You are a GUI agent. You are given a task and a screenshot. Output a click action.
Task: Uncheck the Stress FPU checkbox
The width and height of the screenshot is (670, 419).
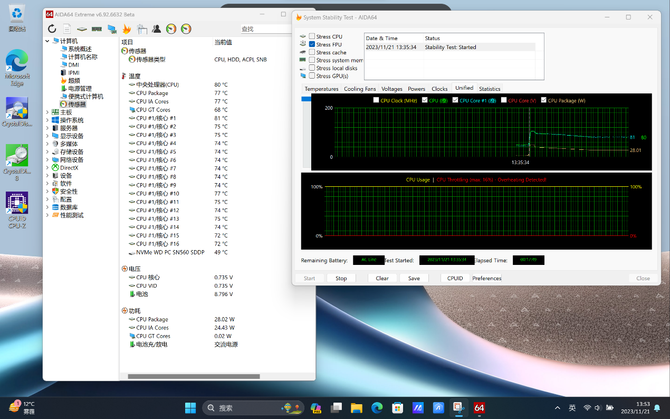coord(312,44)
